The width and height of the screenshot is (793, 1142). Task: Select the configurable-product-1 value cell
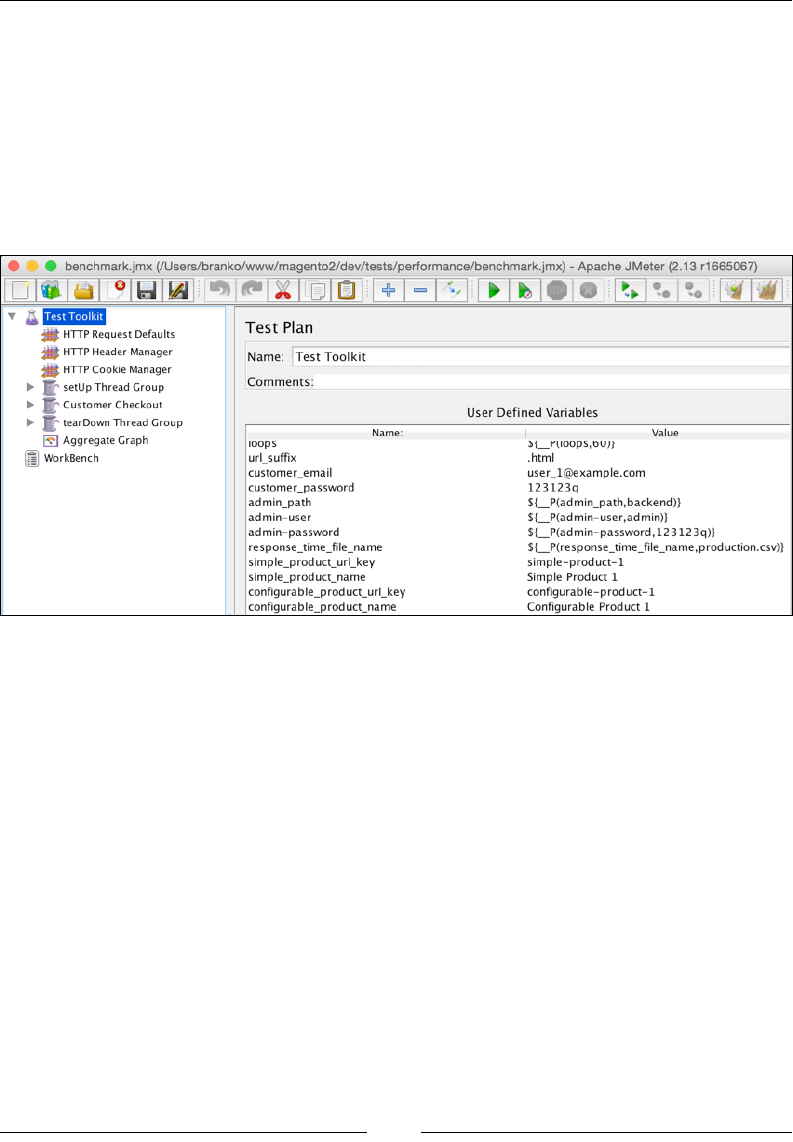591,592
